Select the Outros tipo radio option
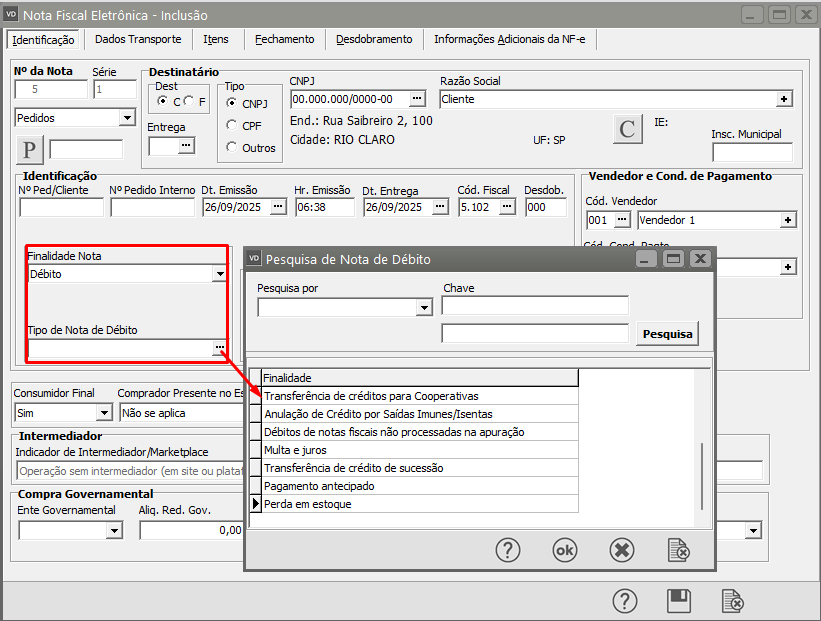The height and width of the screenshot is (621, 821). [232, 147]
